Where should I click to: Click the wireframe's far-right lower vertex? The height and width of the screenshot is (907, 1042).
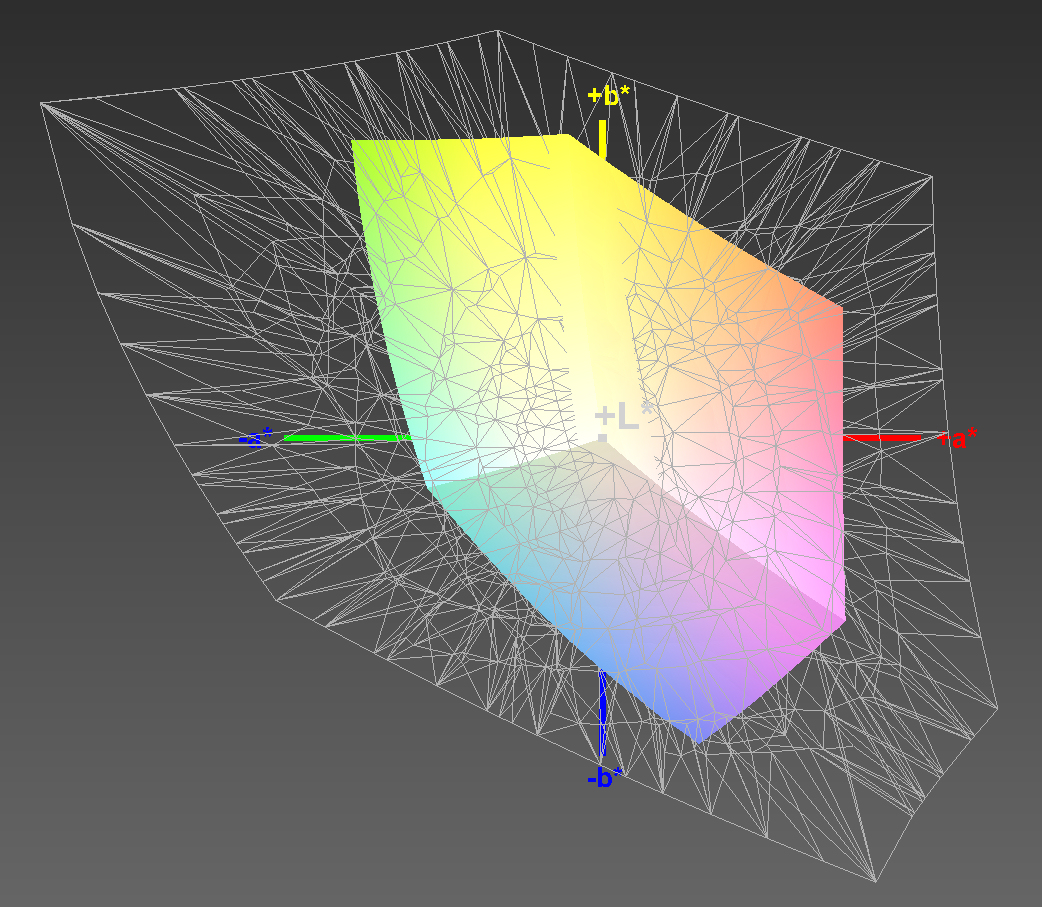pos(998,706)
